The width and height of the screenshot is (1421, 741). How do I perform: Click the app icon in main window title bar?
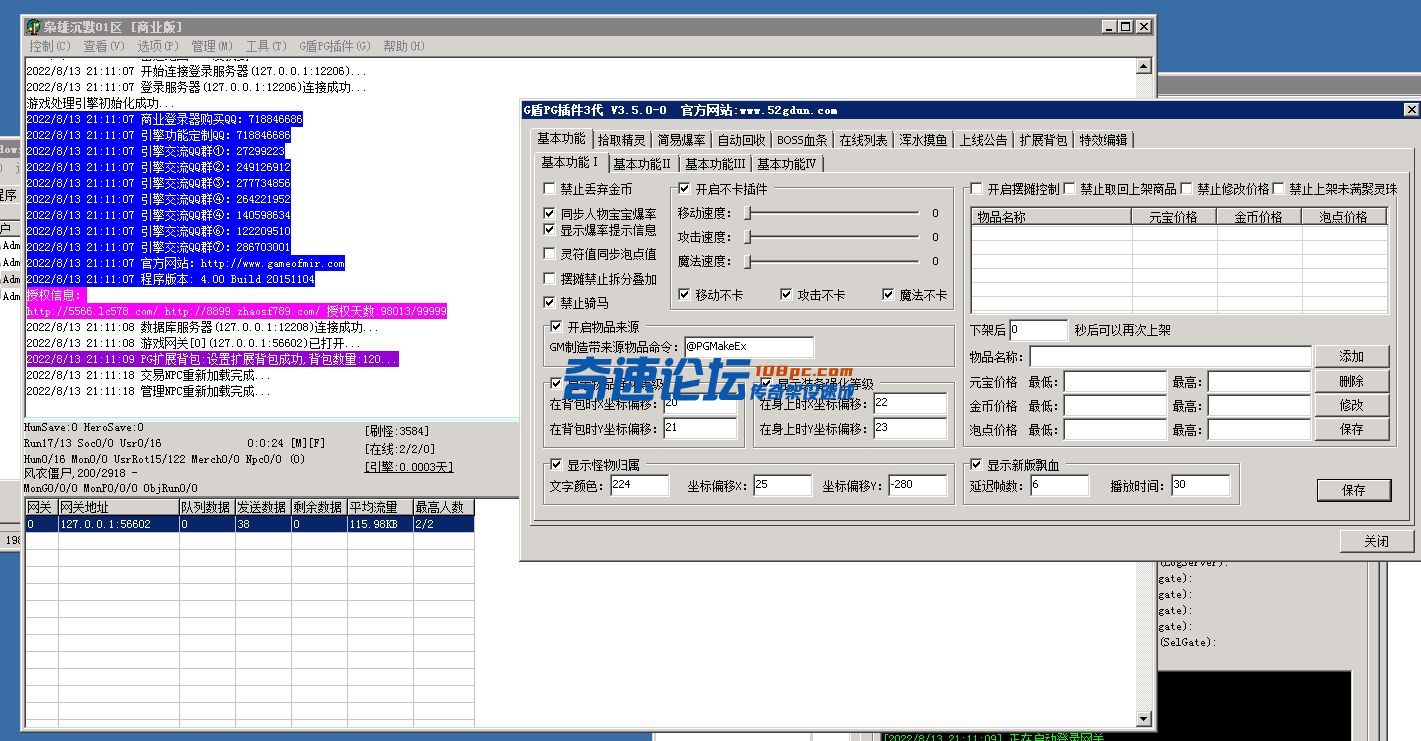click(34, 26)
